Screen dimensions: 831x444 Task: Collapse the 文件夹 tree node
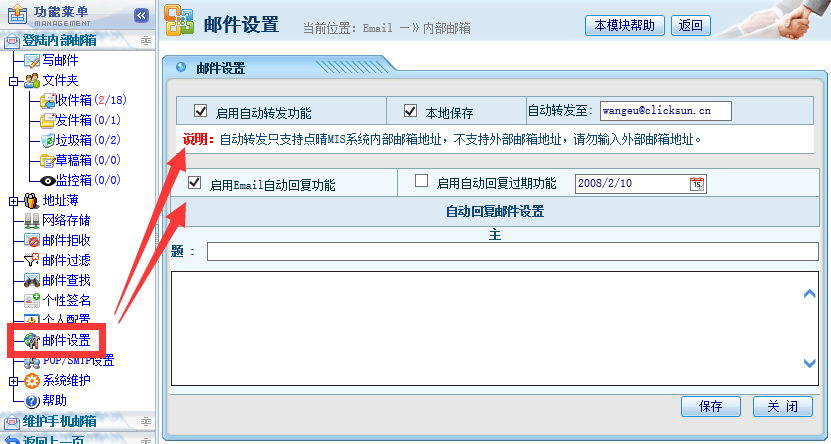click(13, 82)
